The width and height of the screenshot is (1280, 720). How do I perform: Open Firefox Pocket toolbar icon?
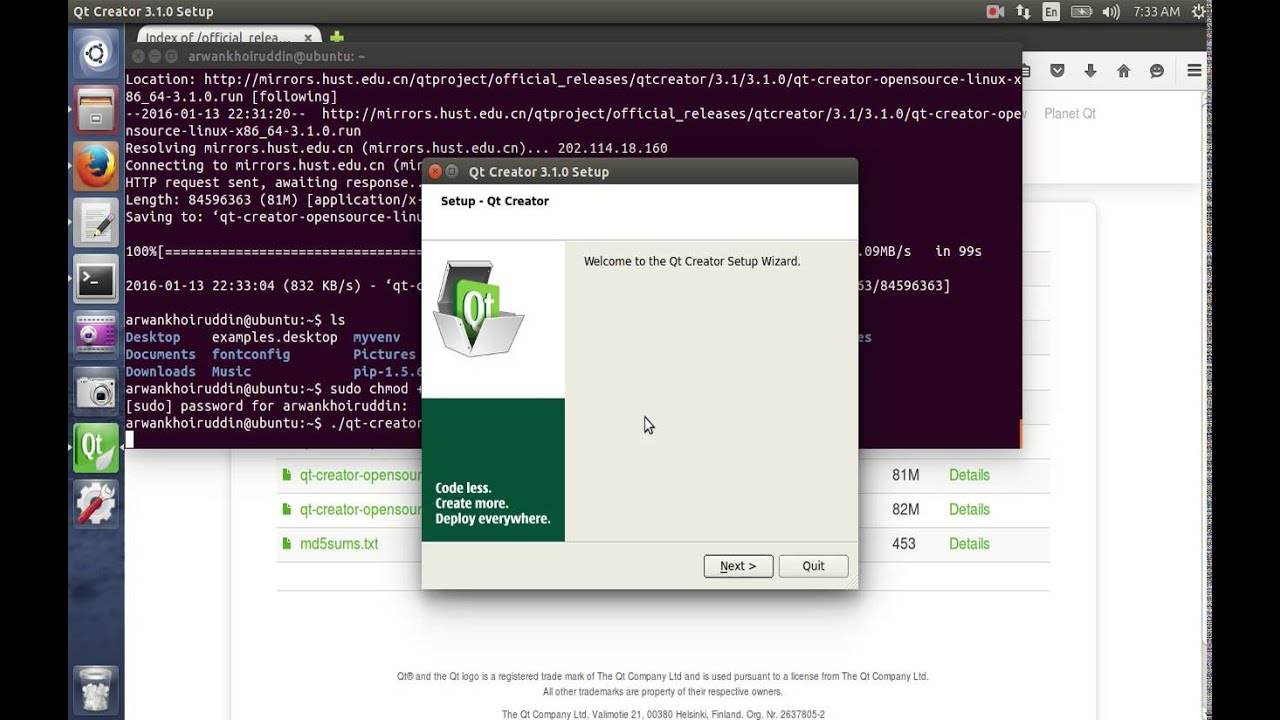tap(1058, 71)
